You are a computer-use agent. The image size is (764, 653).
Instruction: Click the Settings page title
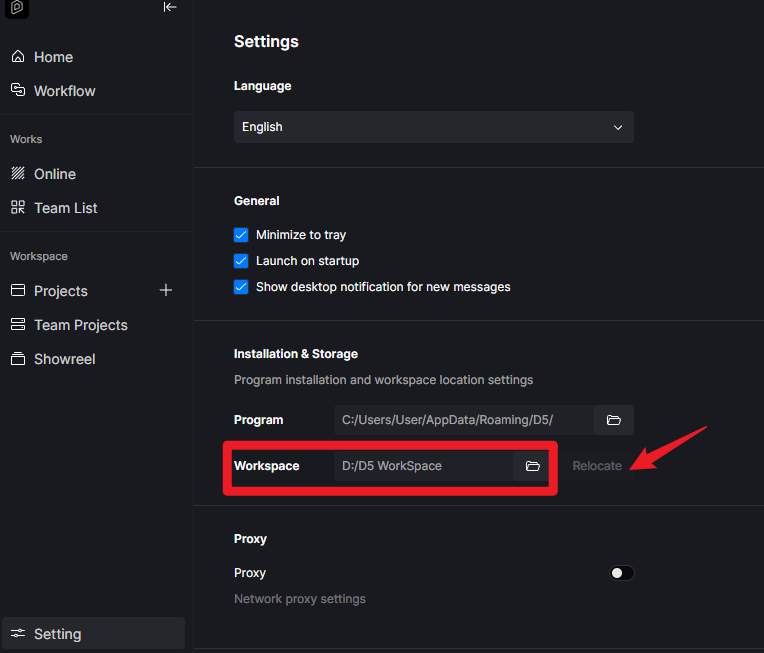coord(266,41)
